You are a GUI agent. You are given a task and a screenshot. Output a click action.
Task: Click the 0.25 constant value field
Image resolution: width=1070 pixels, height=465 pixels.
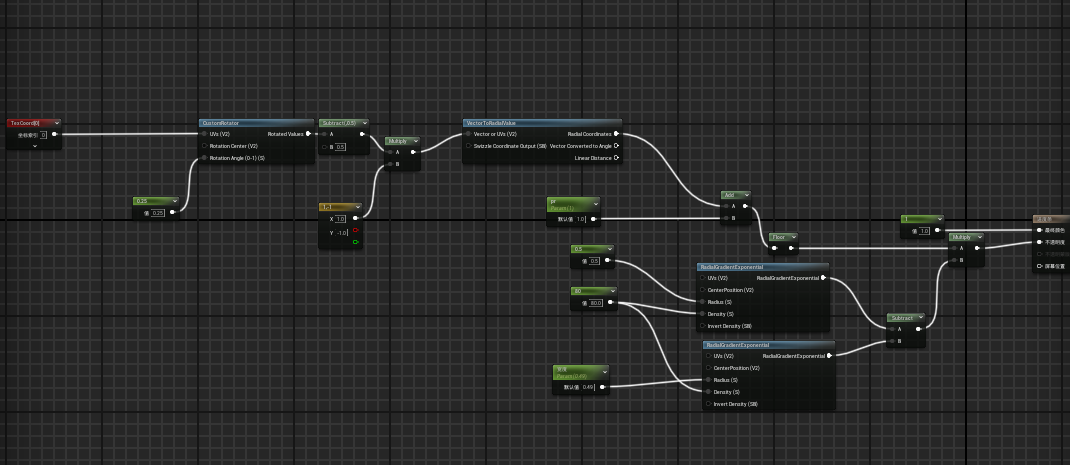158,212
